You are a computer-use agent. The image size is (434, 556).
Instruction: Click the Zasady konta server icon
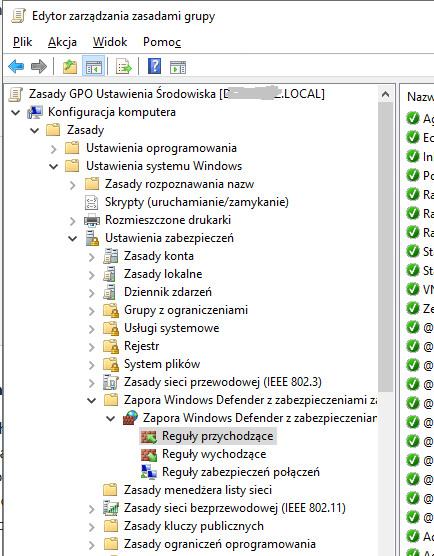pos(111,256)
